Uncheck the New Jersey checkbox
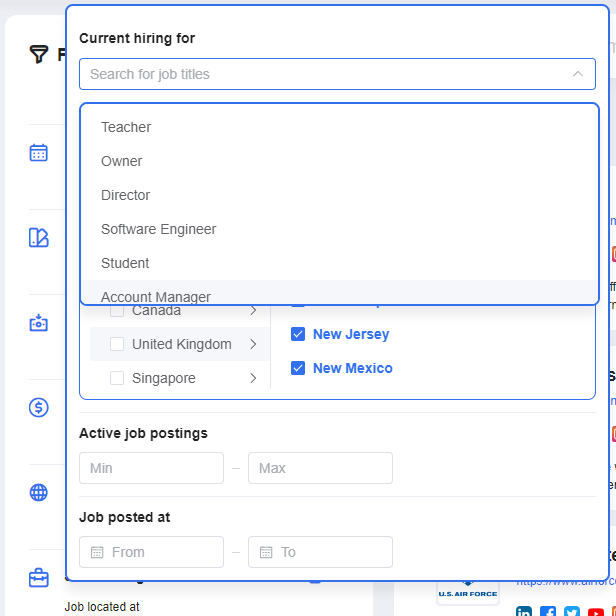 tap(298, 334)
